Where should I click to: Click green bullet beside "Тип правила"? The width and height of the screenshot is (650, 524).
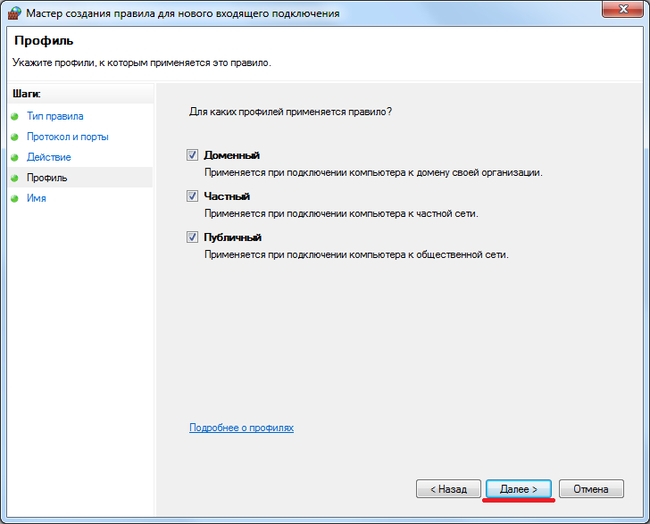(15, 116)
